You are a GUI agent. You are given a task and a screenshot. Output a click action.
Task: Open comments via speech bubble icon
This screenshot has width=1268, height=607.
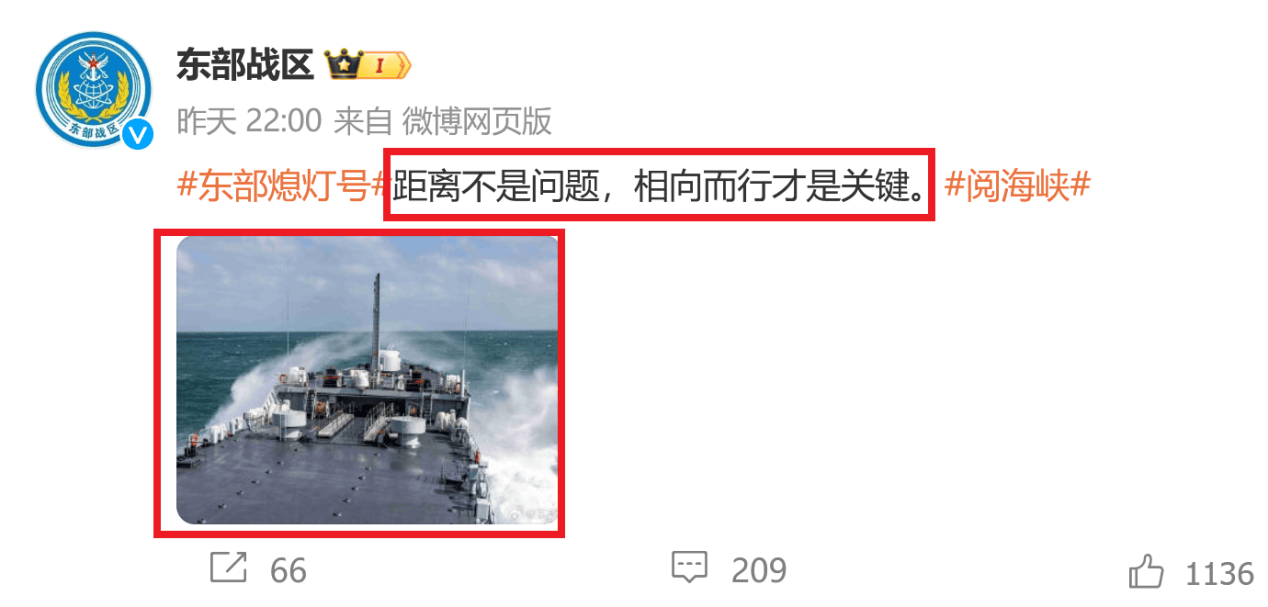(x=689, y=568)
